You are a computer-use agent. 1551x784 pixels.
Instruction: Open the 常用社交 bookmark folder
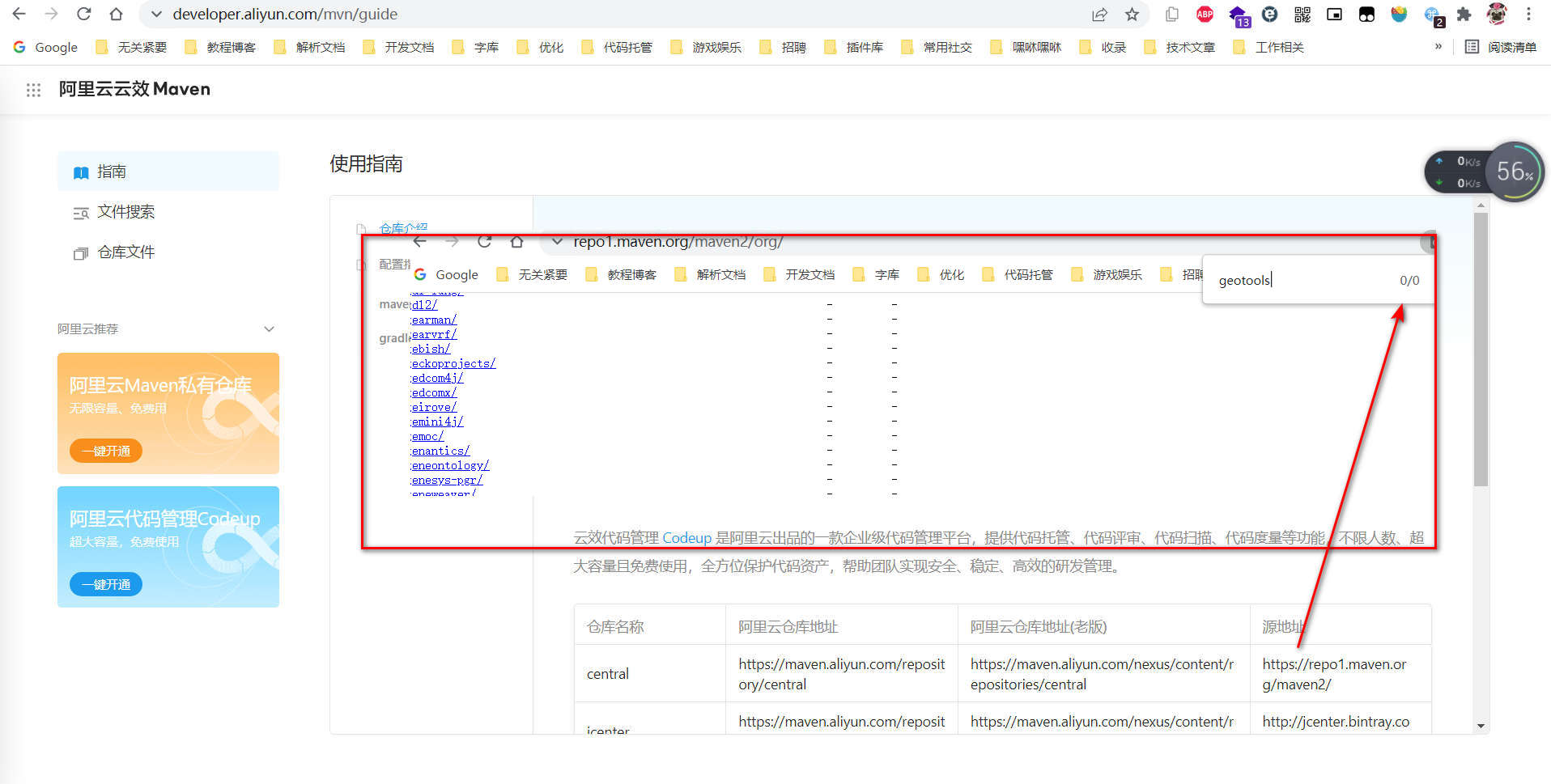pyautogui.click(x=937, y=47)
